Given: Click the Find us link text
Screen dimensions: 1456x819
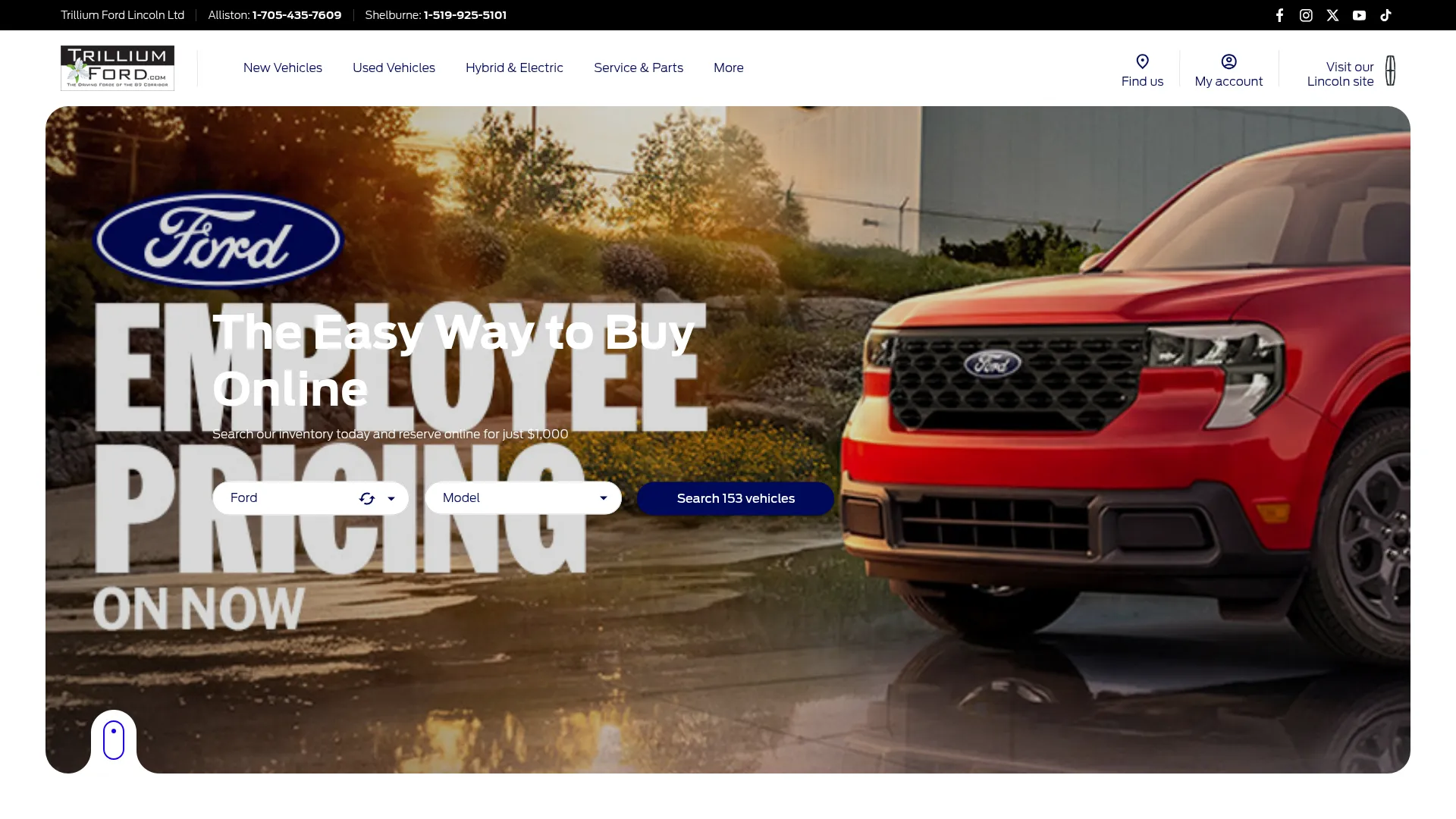Looking at the screenshot, I should [x=1142, y=82].
